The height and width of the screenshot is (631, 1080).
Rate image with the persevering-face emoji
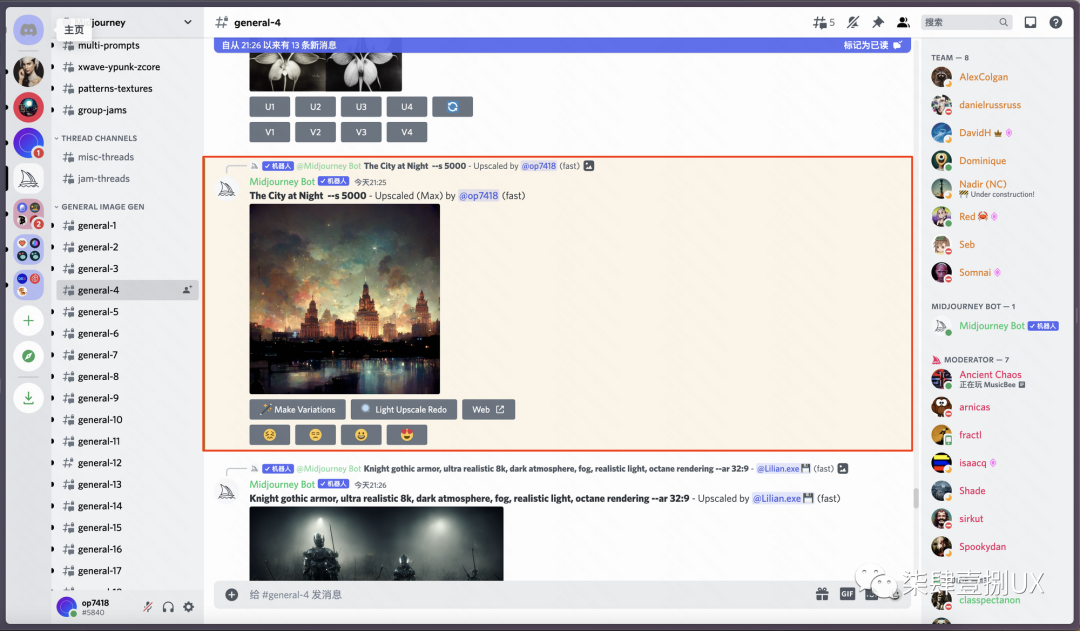[x=269, y=435]
